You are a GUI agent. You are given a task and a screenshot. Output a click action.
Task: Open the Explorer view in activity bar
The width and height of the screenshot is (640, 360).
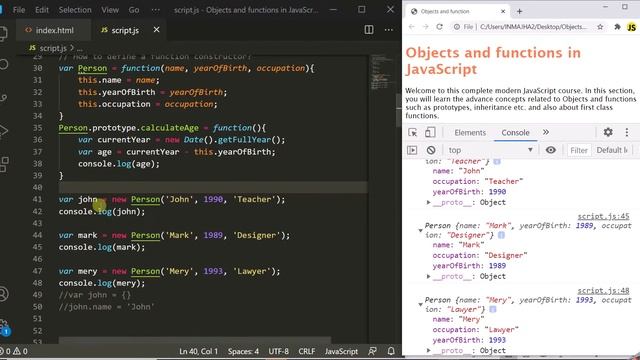[x=3, y=33]
